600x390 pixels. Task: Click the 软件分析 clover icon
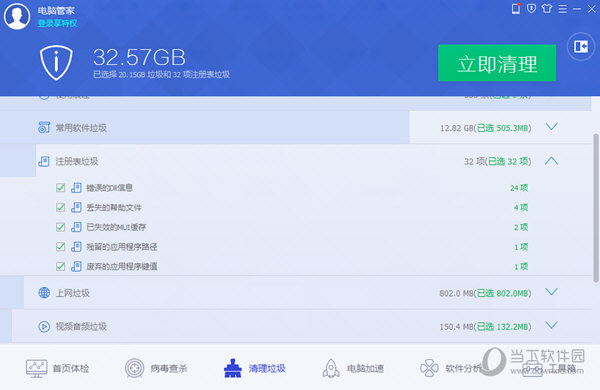coord(429,368)
